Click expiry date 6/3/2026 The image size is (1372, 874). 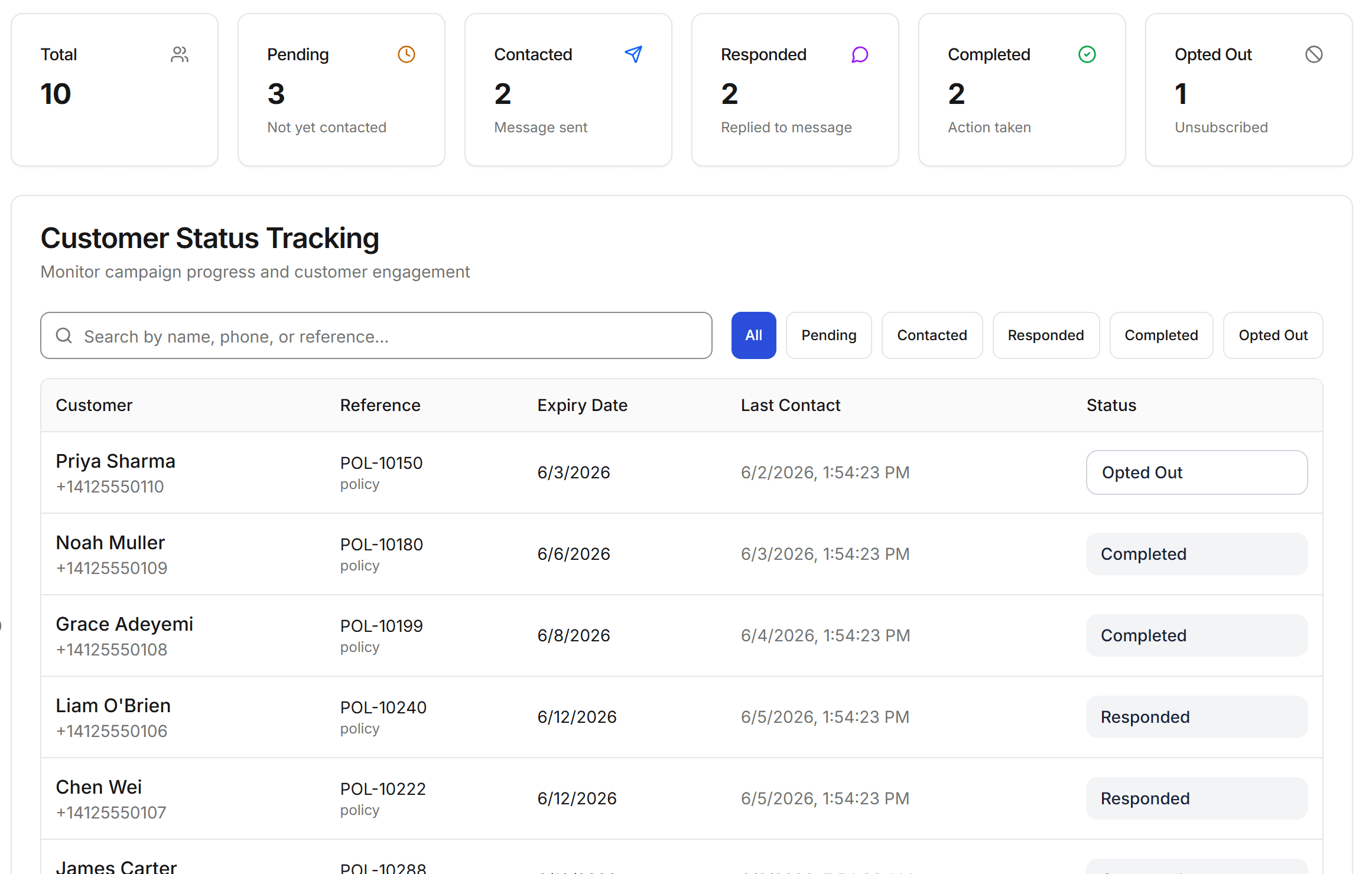574,472
